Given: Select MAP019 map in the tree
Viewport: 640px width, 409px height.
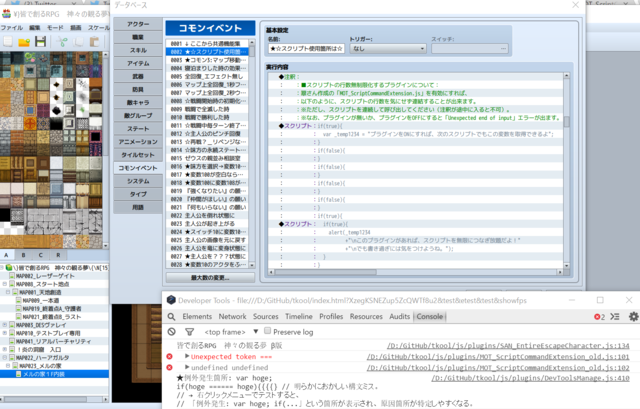Looking at the screenshot, I should pos(51,309).
